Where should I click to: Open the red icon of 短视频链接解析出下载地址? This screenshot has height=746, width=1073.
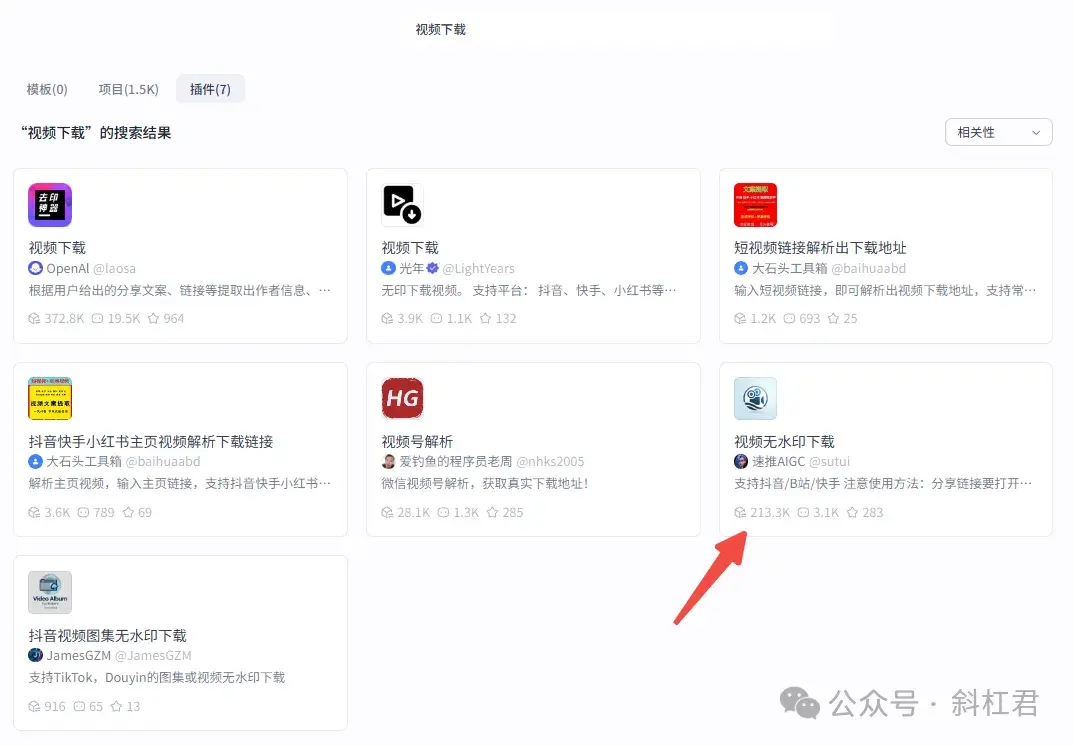[x=755, y=205]
